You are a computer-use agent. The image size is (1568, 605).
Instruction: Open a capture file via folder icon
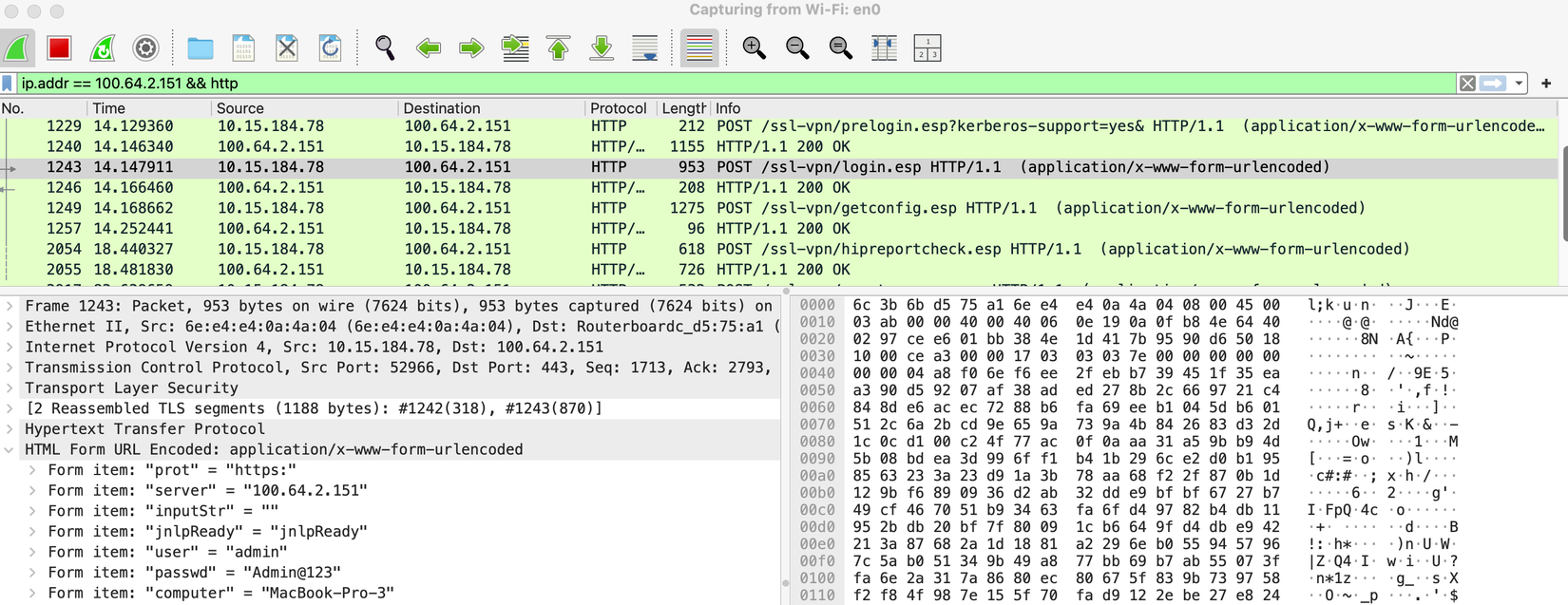[200, 47]
